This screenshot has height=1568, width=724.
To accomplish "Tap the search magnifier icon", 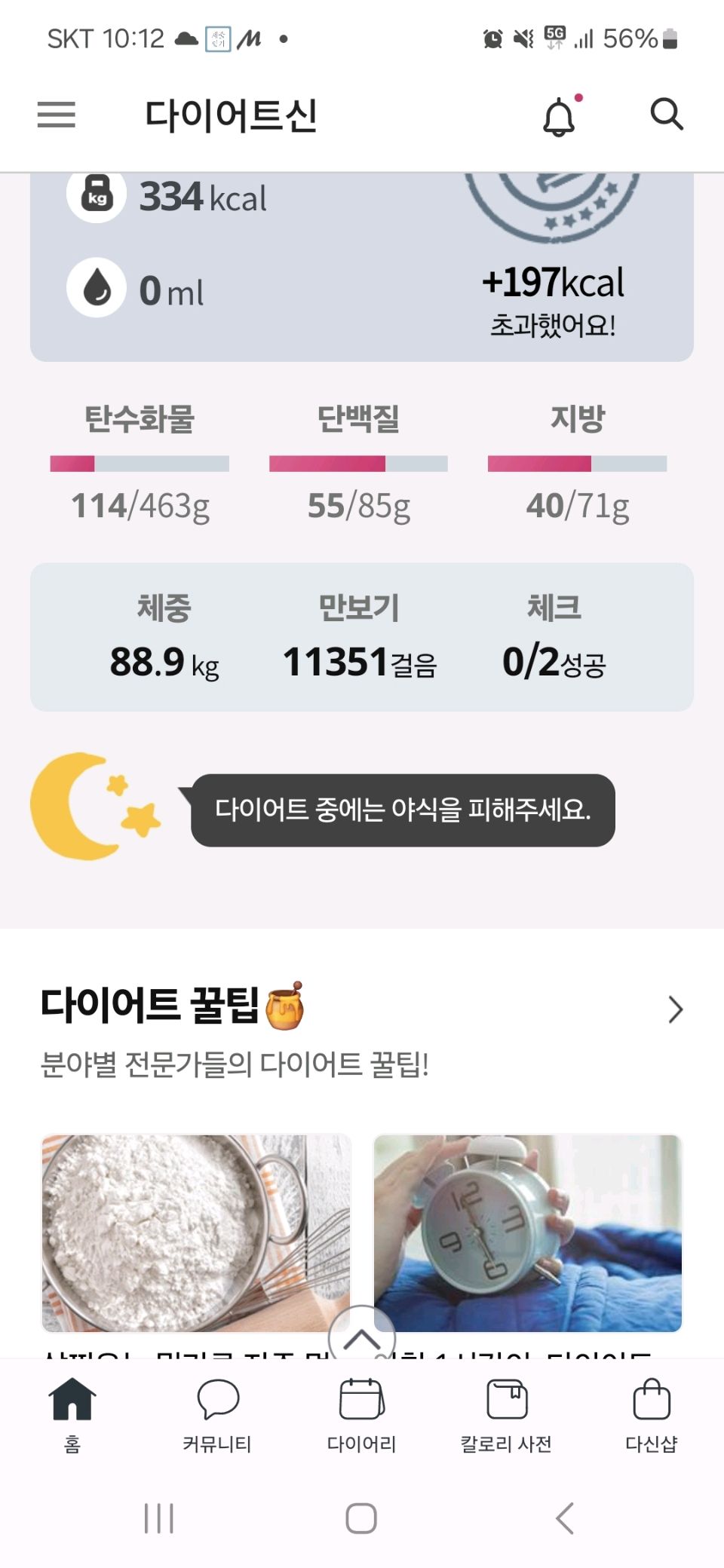I will click(667, 115).
